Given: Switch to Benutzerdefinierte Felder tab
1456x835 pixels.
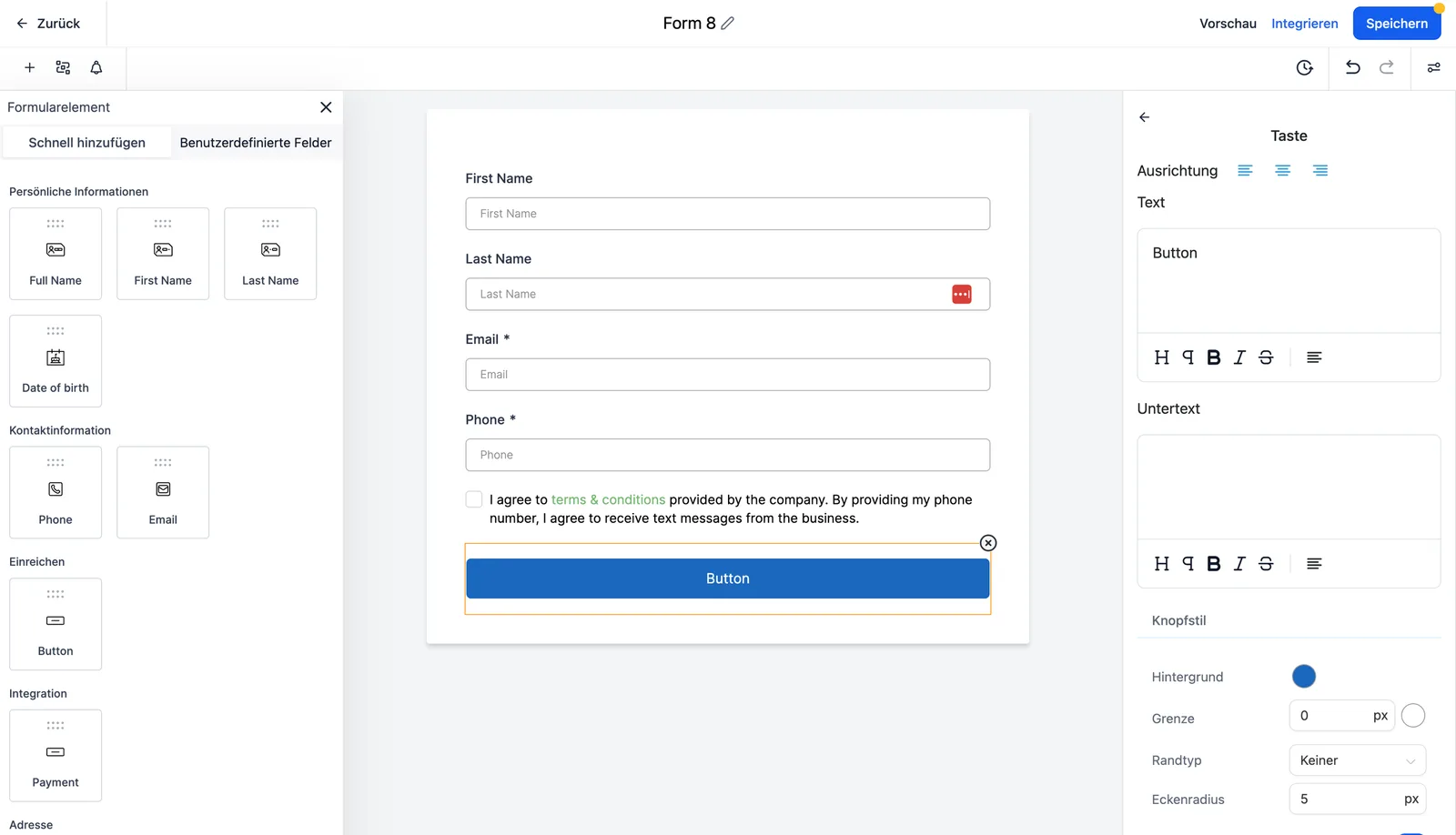Looking at the screenshot, I should click(x=256, y=143).
